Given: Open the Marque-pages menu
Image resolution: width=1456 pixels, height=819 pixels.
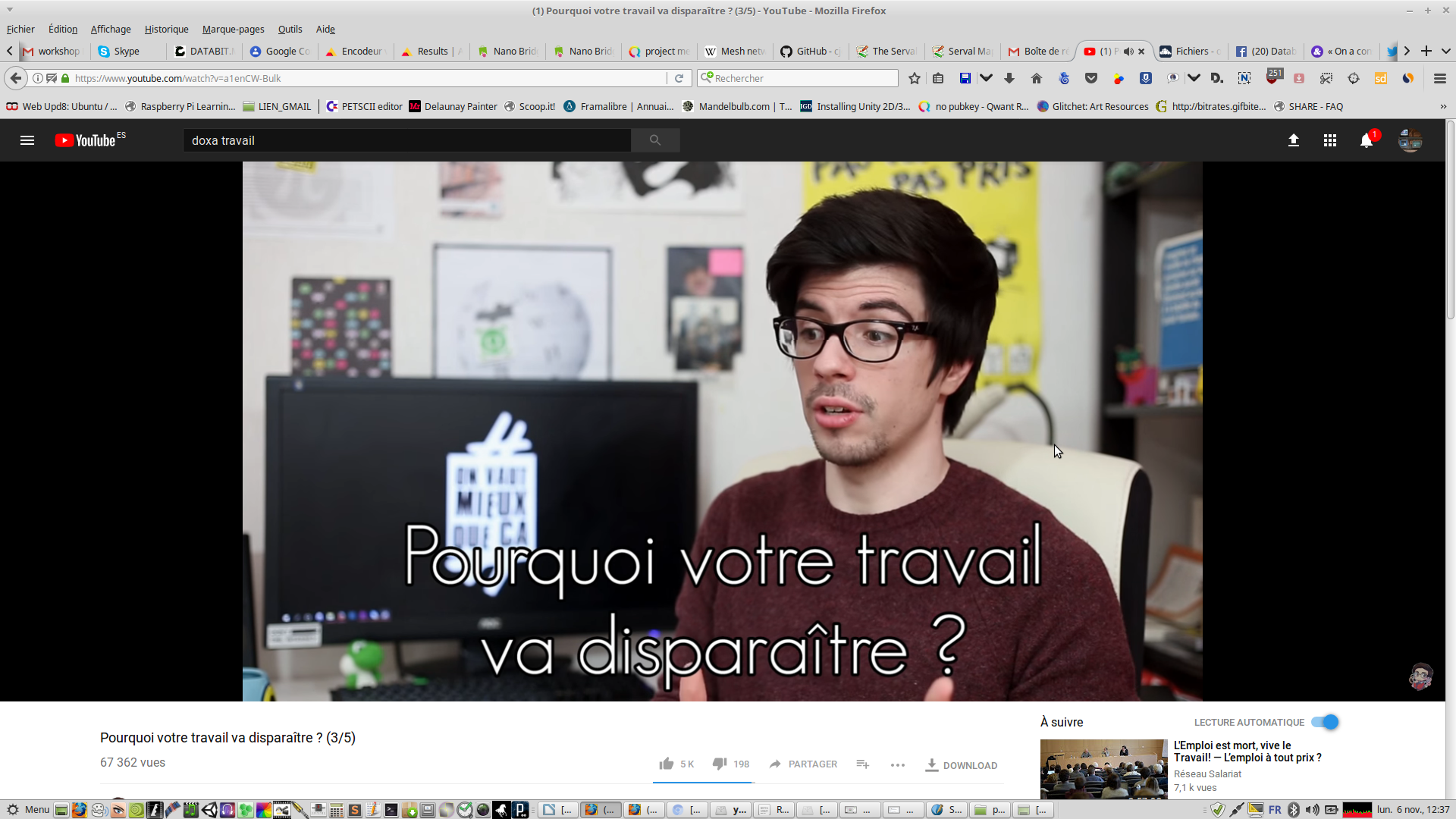Looking at the screenshot, I should [x=233, y=29].
